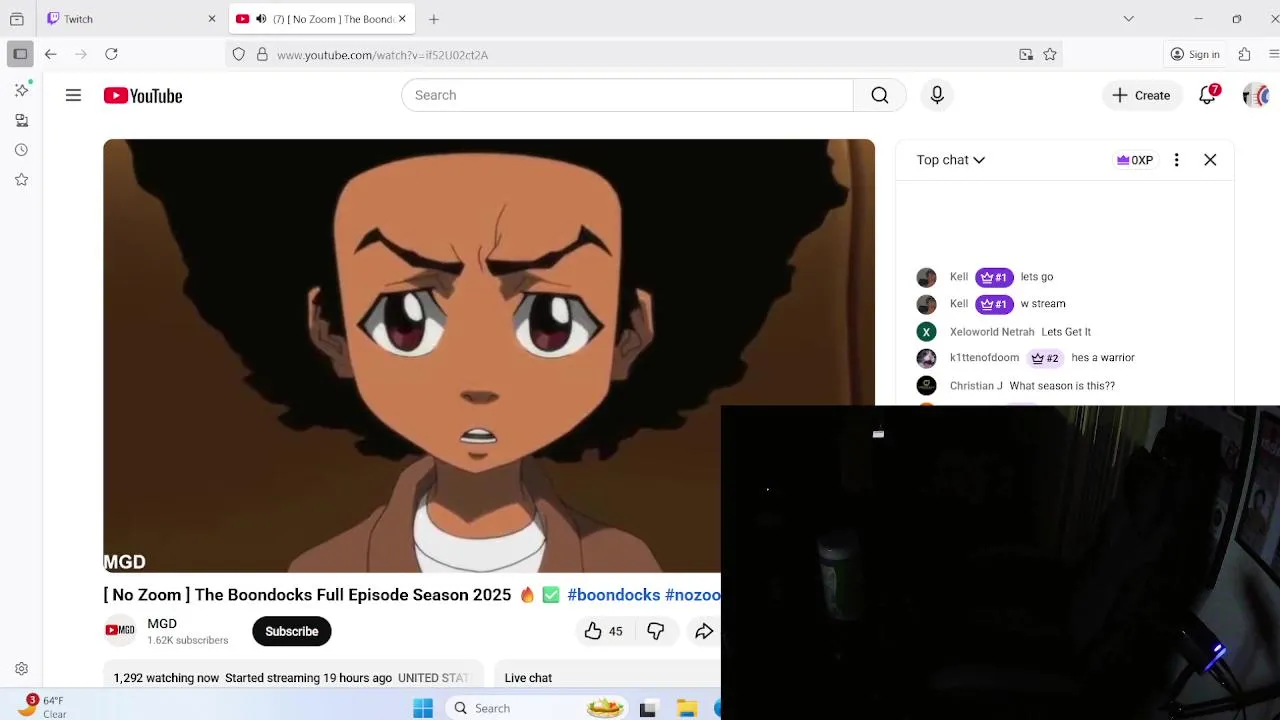Open AI chatbot sparkle sidebar icon
This screenshot has height=720, width=1280.
21,90
